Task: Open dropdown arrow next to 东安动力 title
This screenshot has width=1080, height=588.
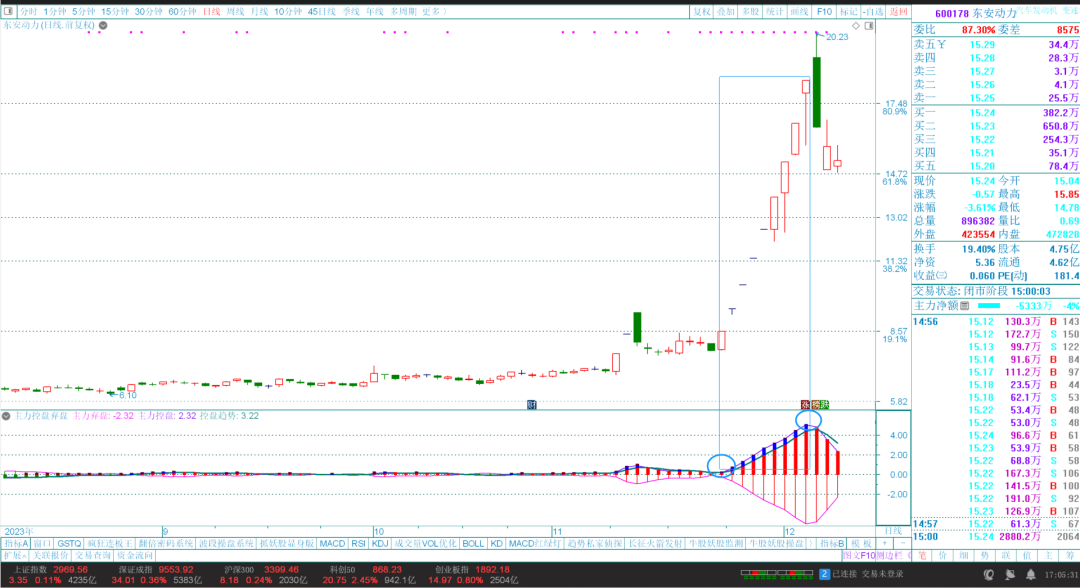Action: coord(101,24)
